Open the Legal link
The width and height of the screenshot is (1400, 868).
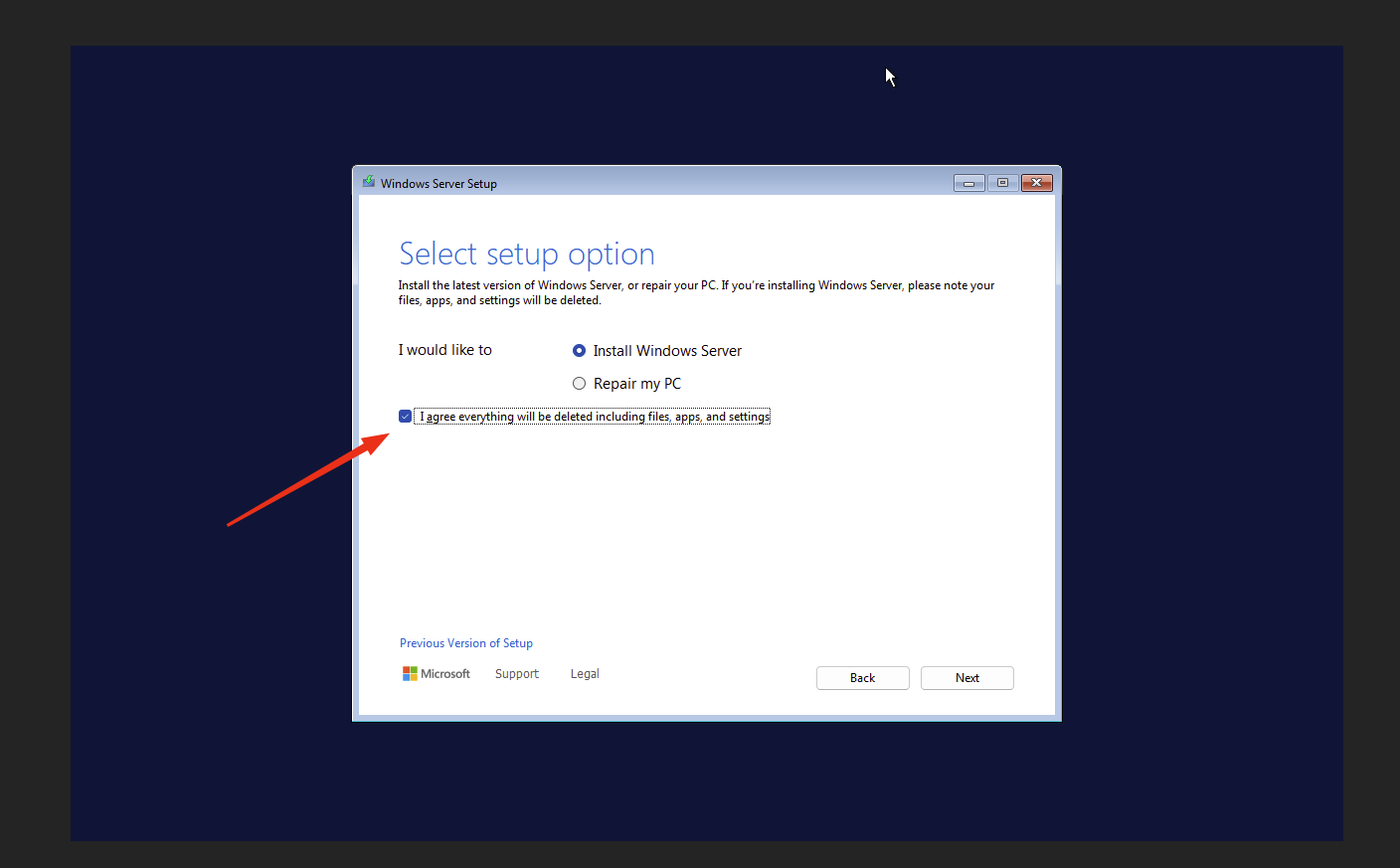click(x=584, y=673)
